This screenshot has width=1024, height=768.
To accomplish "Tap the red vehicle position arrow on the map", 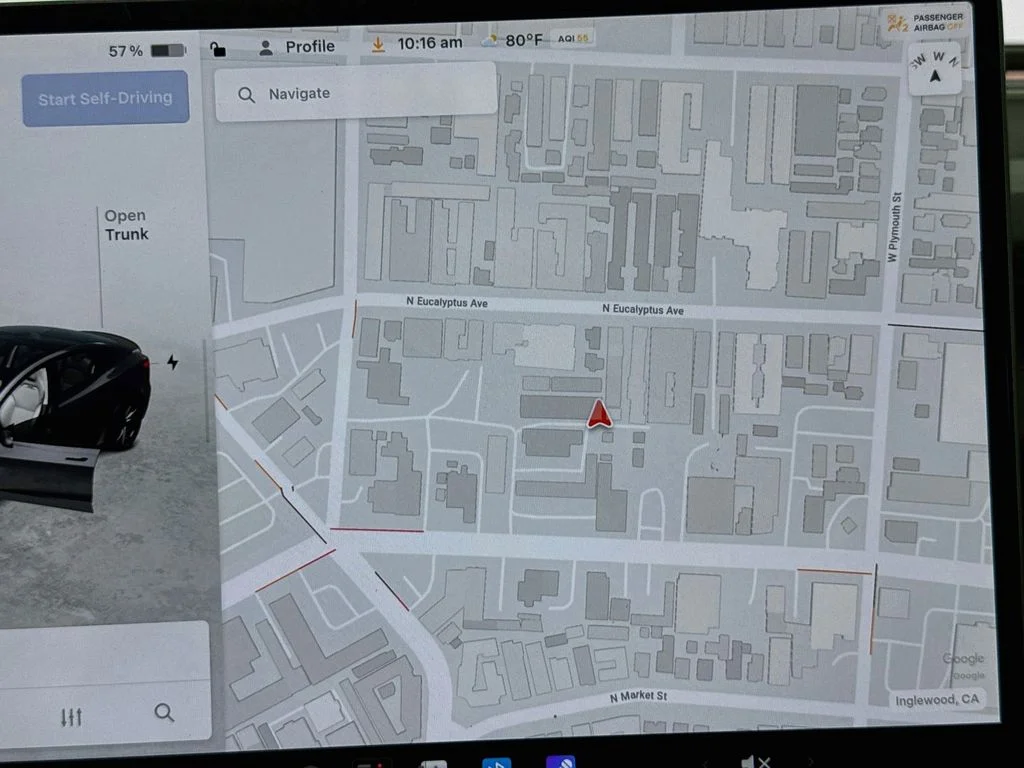I will (599, 415).
